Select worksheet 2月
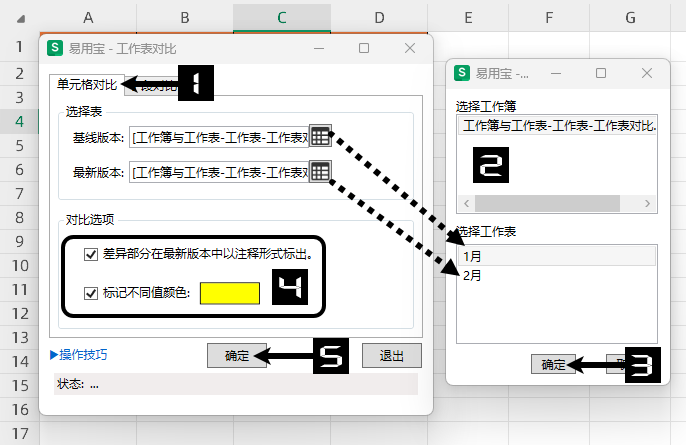 click(557, 275)
